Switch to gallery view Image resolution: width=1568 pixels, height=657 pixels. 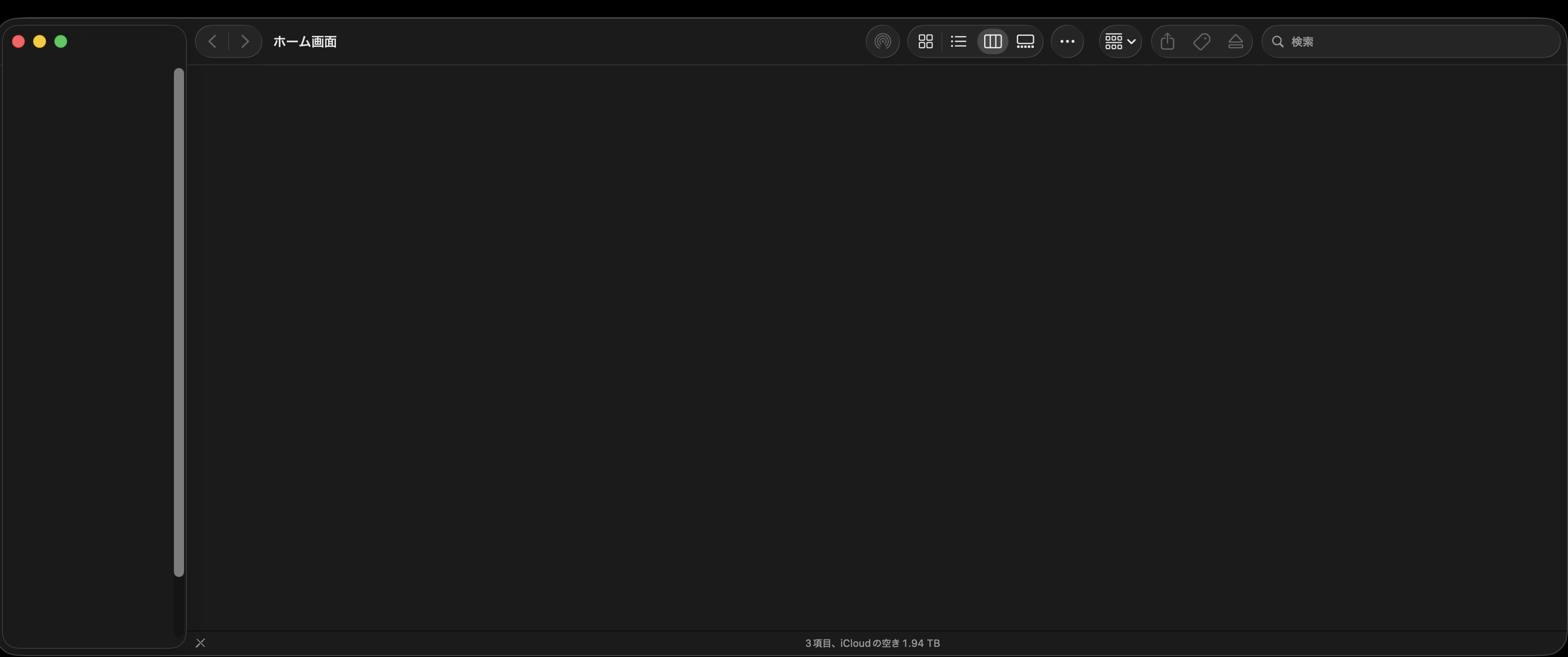1025,41
